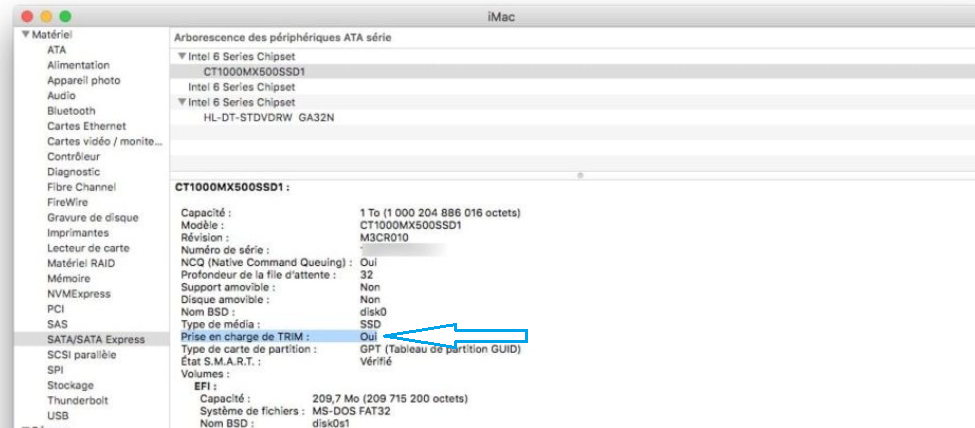Click Profondeur de la file d'attente label
The image size is (975, 428).
click(259, 274)
